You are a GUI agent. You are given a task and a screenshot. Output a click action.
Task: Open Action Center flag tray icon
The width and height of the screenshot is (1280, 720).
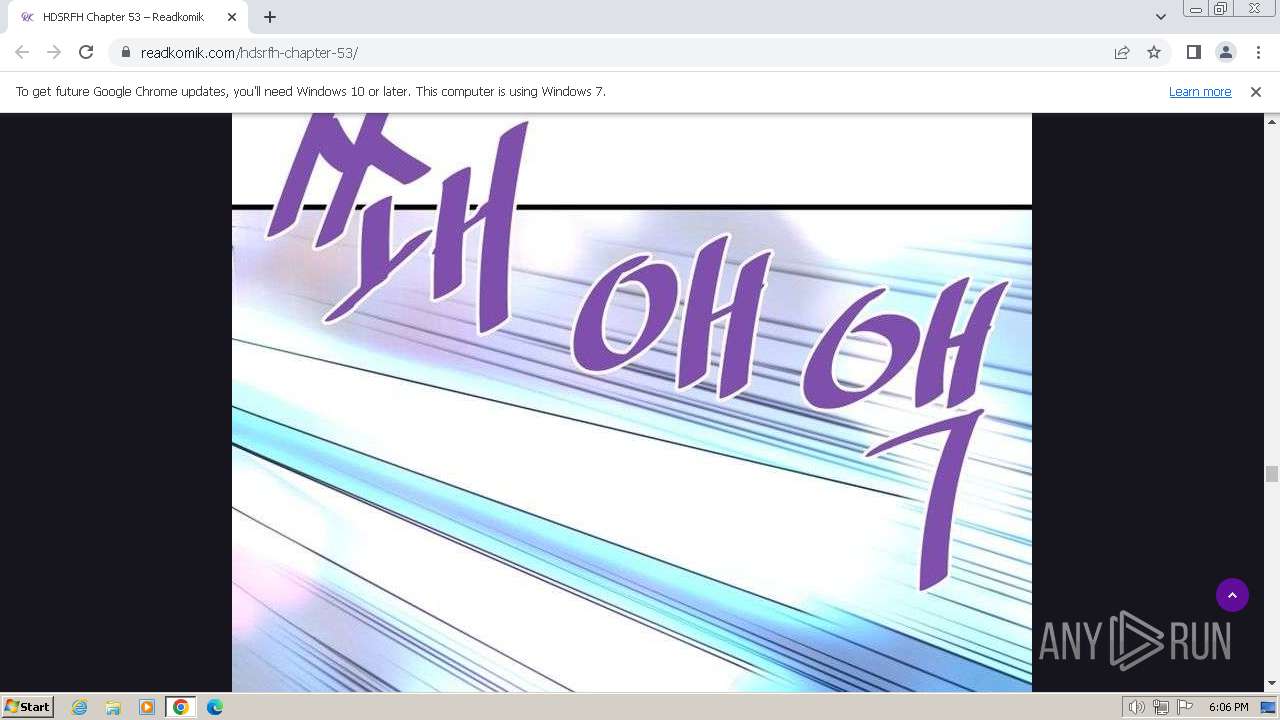point(1185,707)
